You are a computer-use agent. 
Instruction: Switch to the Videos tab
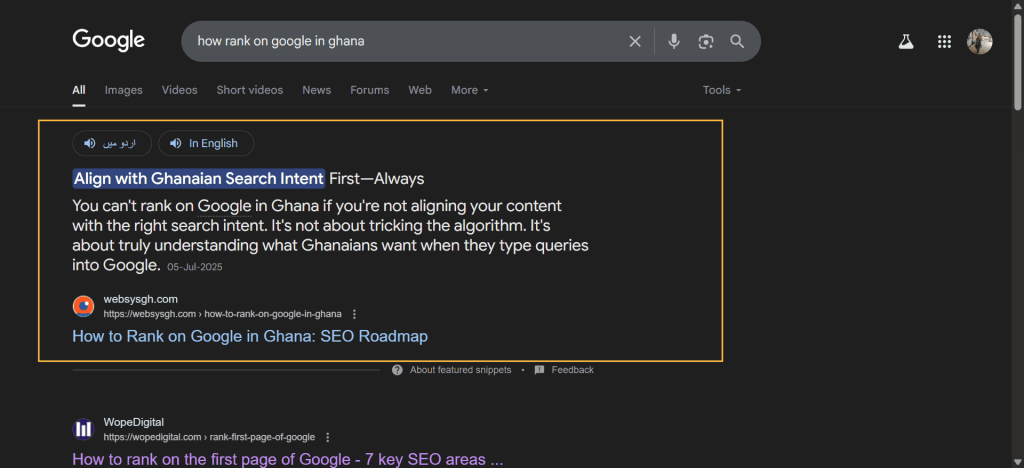(180, 90)
